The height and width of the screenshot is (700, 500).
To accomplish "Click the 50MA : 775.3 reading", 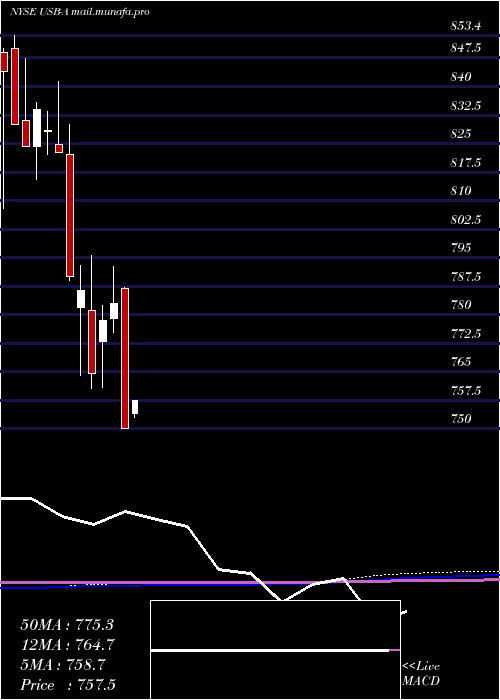I will coord(67,625).
